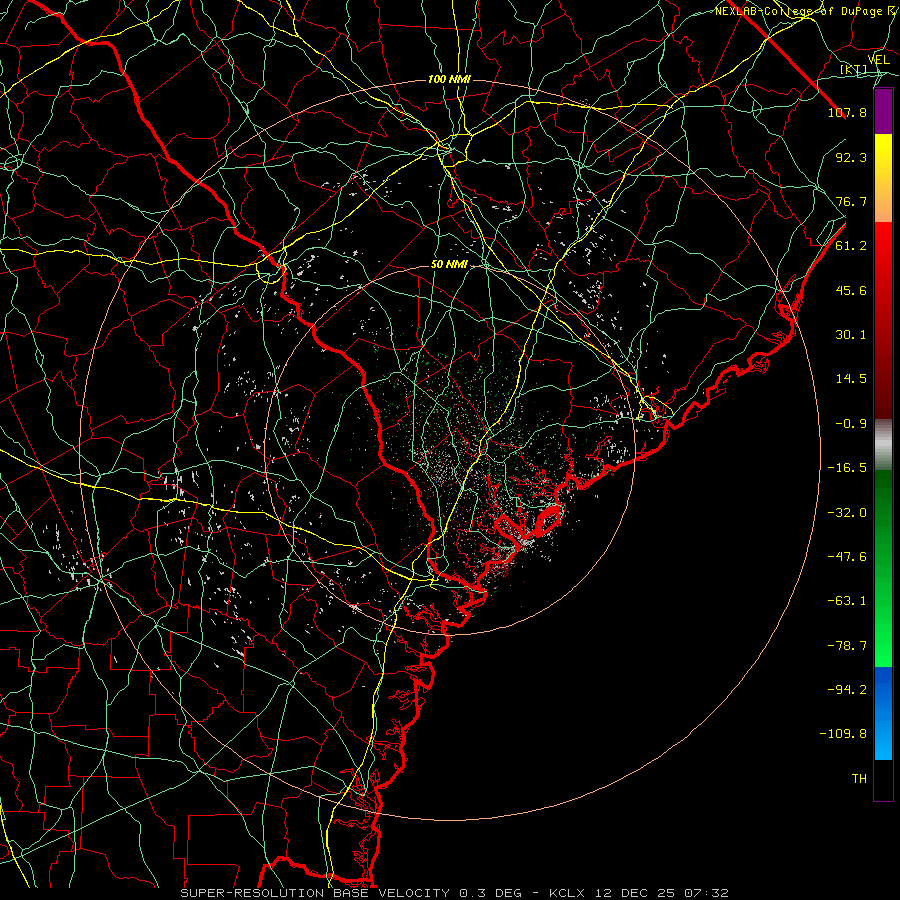Screen dimensions: 900x900
Task: Click the Super-Resolution Base Velocity caption at bottom
Action: tap(455, 893)
